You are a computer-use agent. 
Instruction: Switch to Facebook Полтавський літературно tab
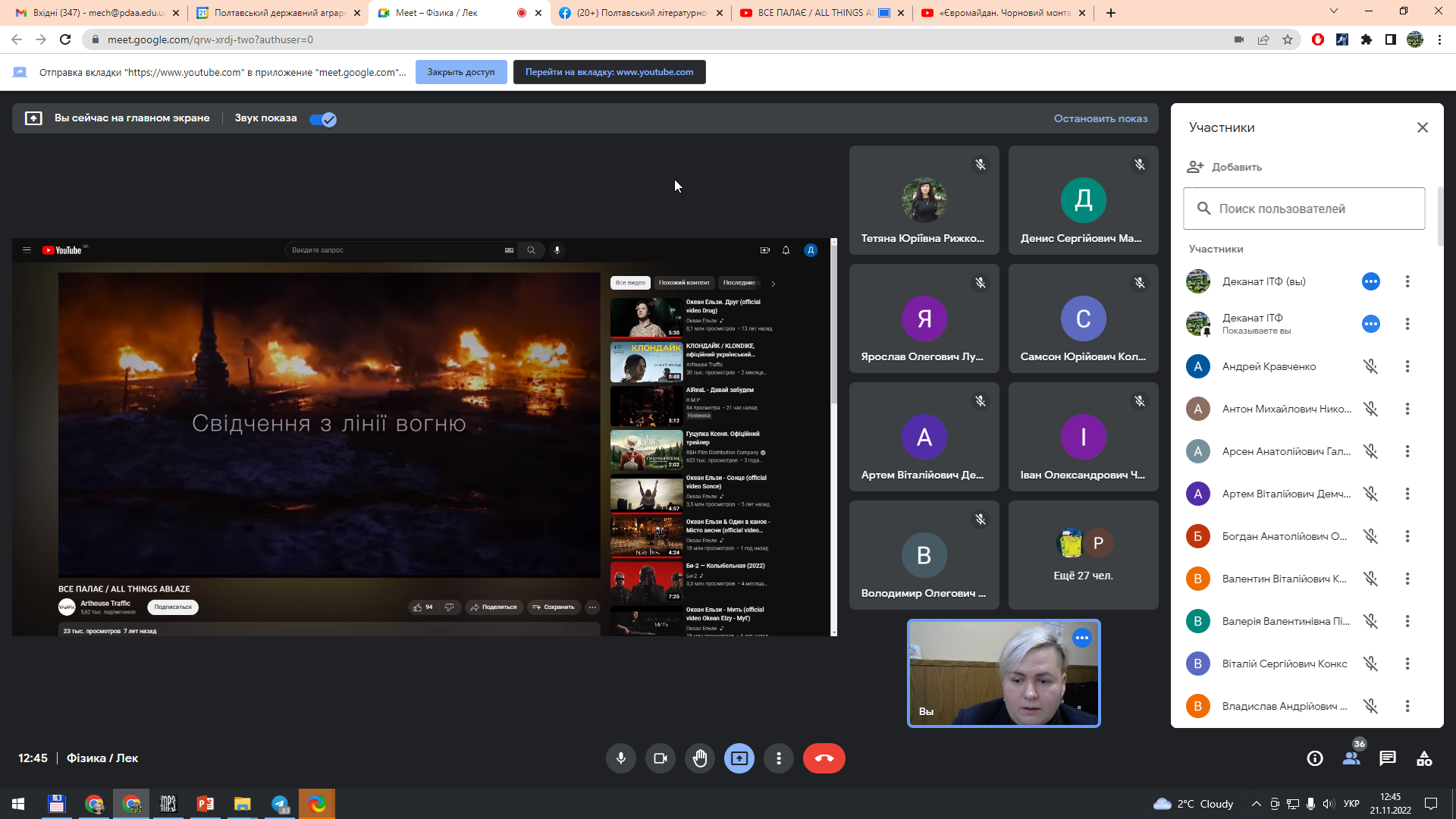641,13
